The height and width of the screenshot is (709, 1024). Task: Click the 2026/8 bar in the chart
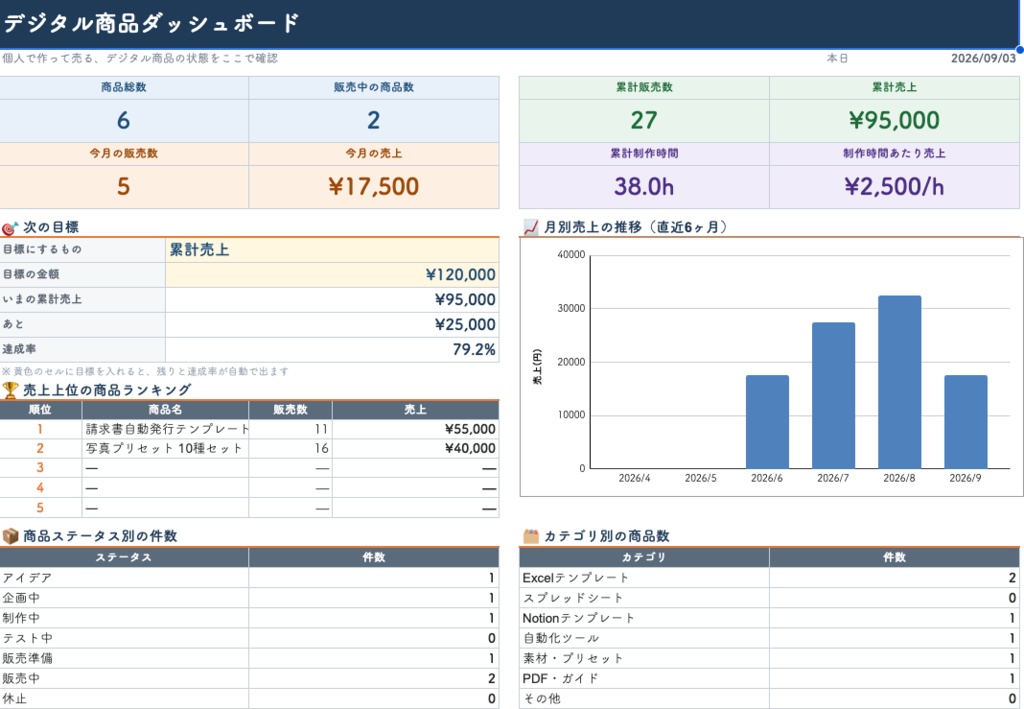(899, 382)
